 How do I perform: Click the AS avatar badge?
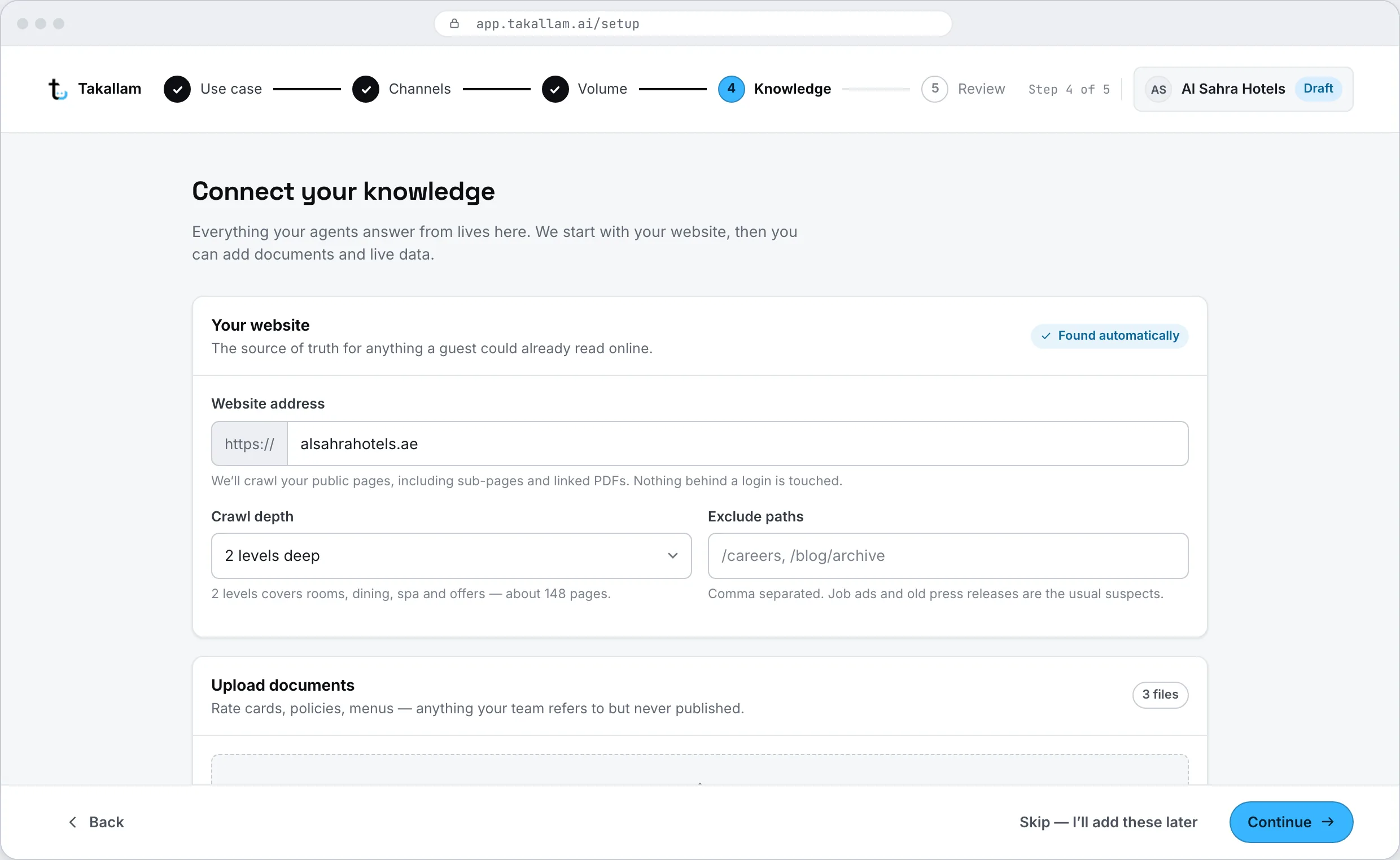point(1158,89)
